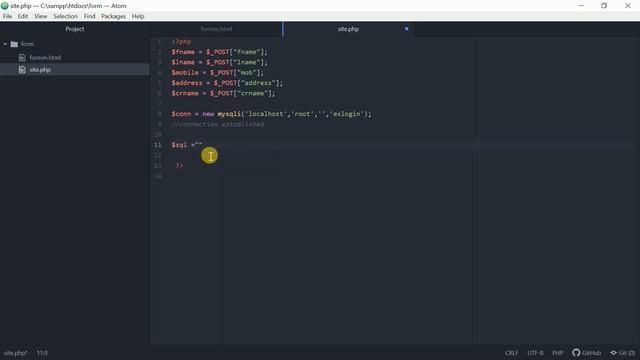Open the Help menu

point(138,16)
